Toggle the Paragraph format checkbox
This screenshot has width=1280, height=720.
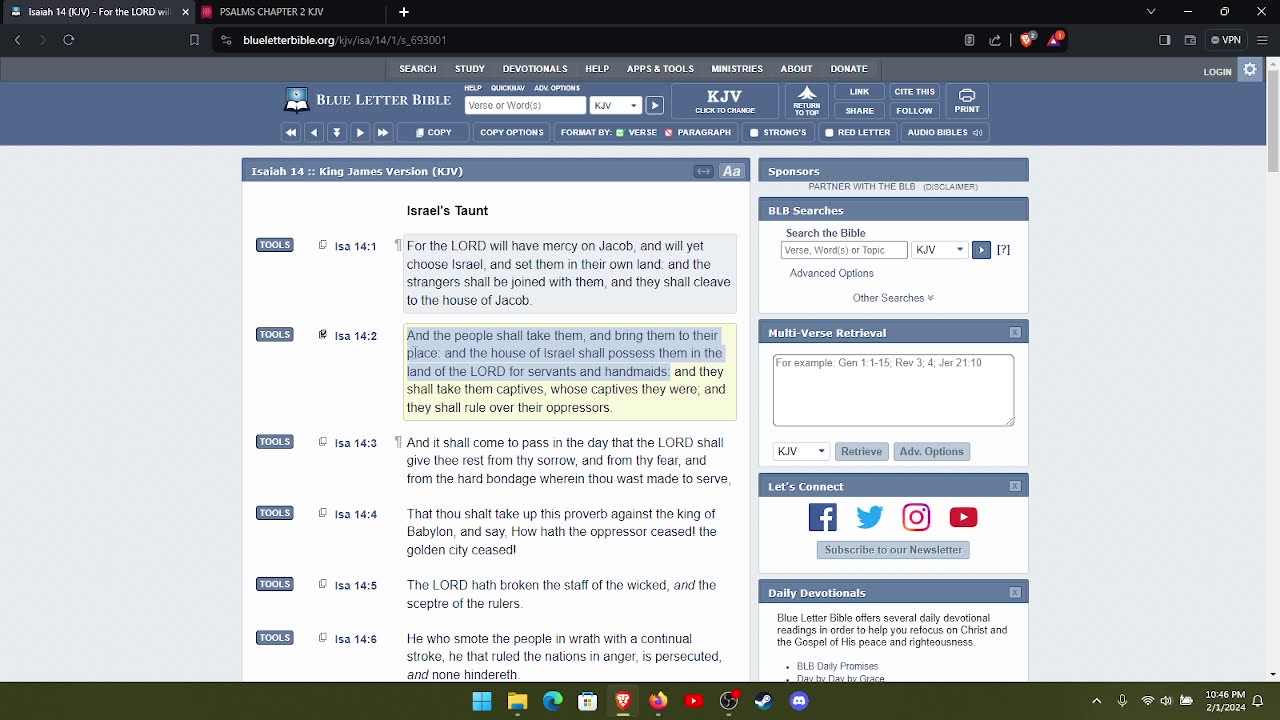point(669,132)
